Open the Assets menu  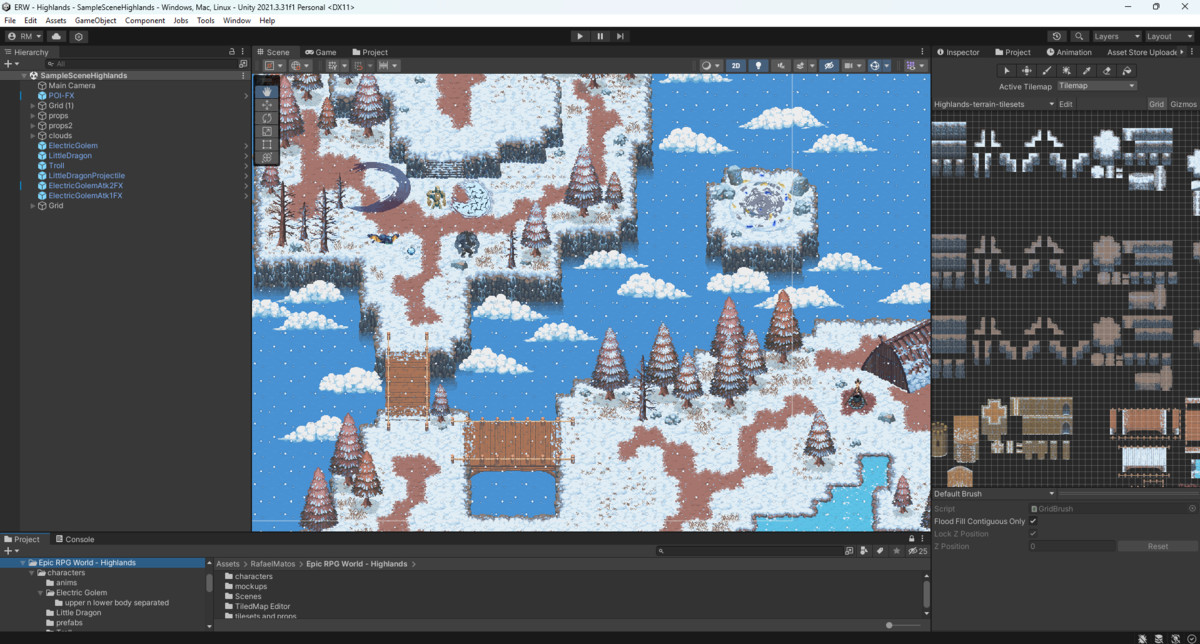(x=56, y=20)
